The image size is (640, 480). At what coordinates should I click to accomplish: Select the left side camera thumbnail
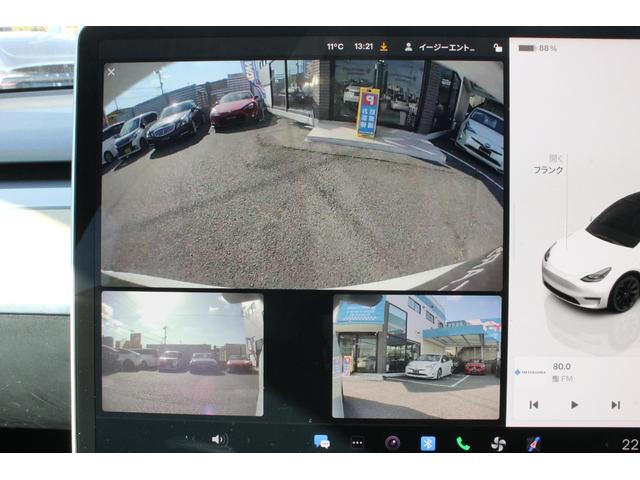point(182,354)
